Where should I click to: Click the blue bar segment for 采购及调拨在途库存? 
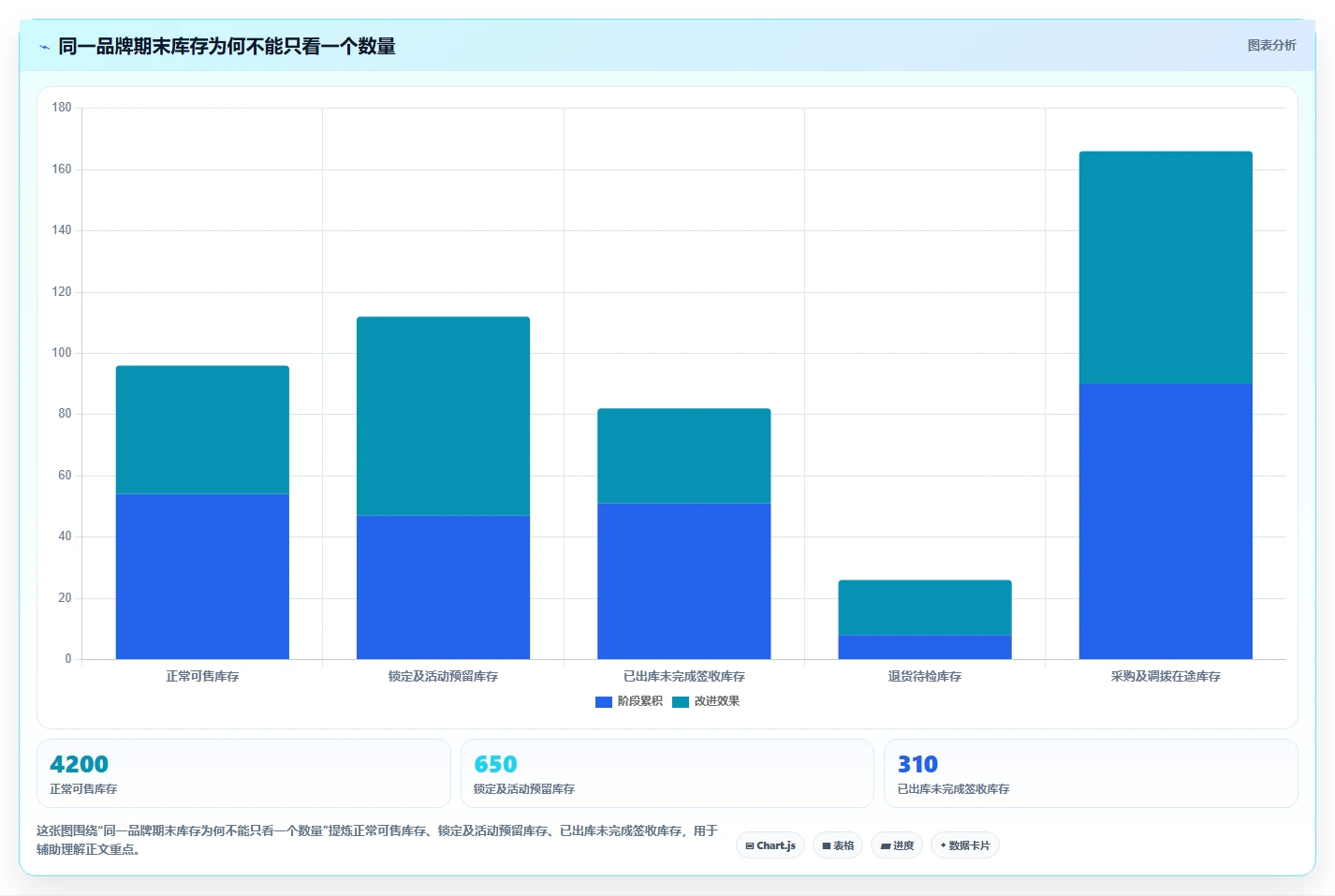(x=1166, y=521)
